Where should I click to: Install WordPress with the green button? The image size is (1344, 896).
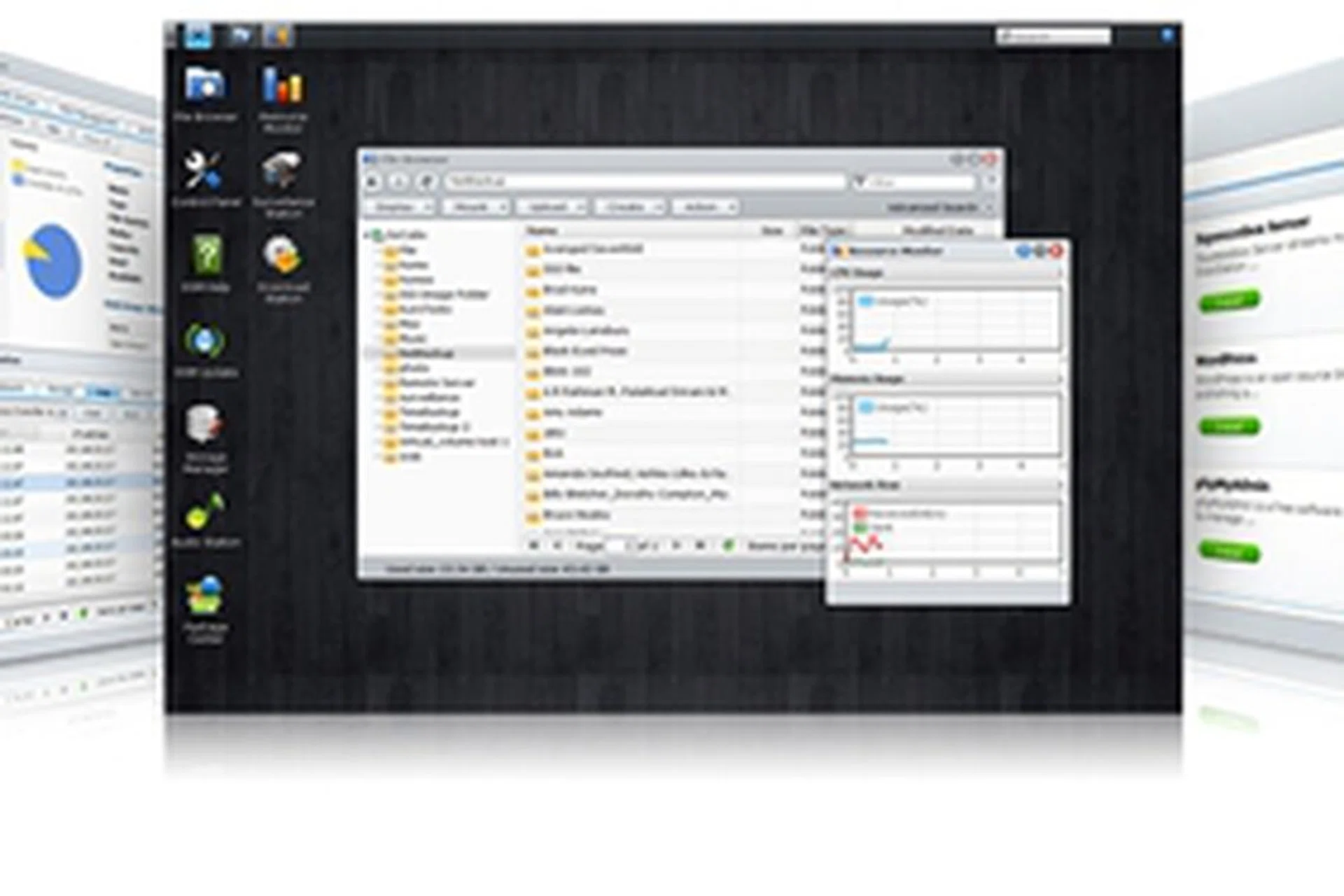(1229, 426)
